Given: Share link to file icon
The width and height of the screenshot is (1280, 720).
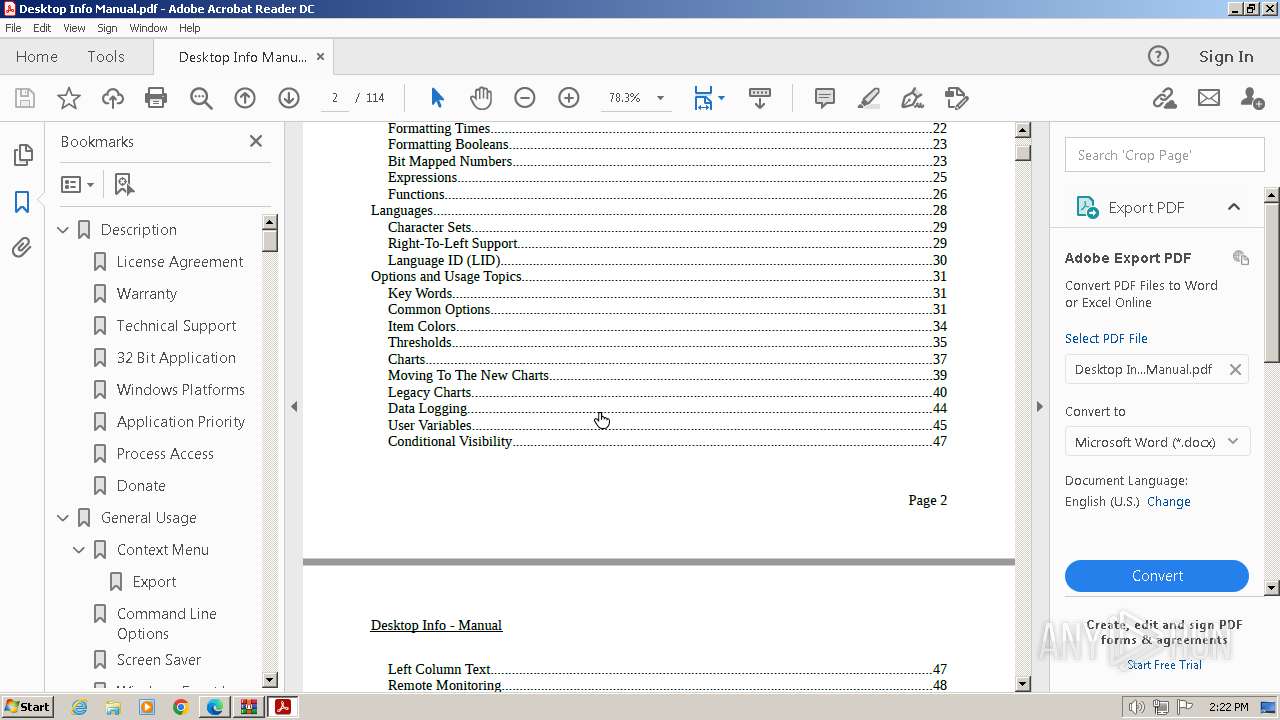Looking at the screenshot, I should pyautogui.click(x=1164, y=98).
